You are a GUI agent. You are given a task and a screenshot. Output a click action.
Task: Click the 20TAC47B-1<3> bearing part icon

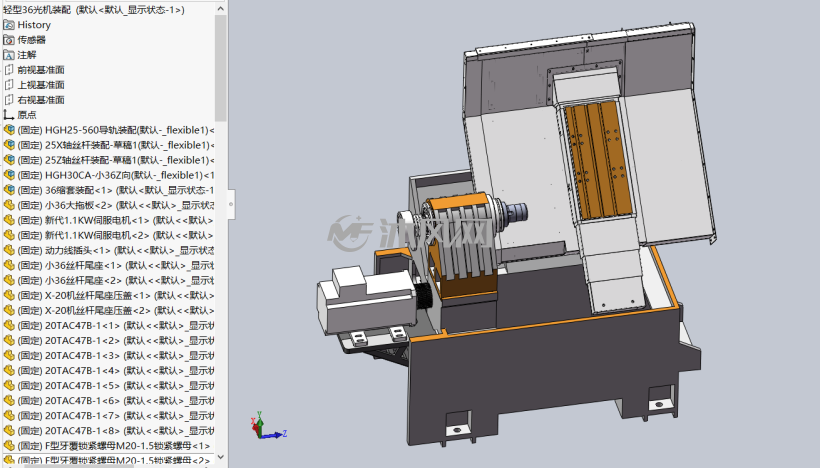(8, 356)
